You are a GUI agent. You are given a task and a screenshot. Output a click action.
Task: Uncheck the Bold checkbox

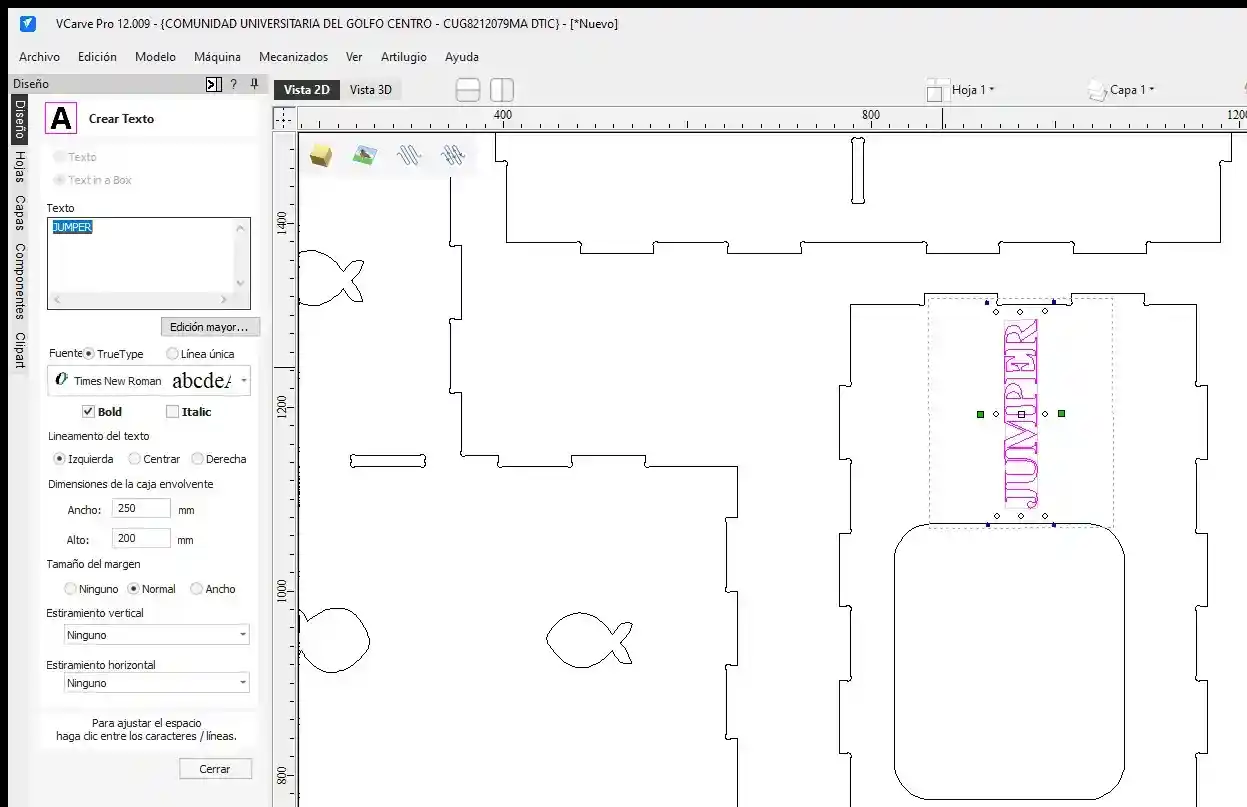[88, 411]
